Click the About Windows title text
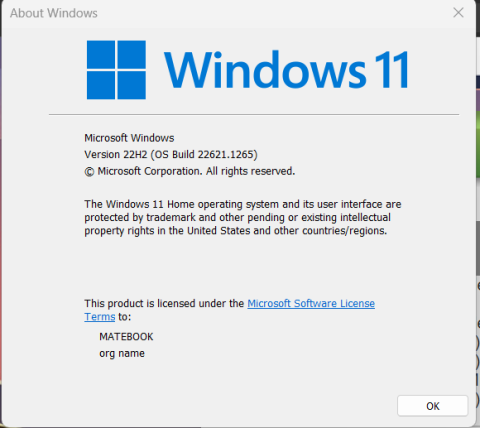 click(54, 13)
